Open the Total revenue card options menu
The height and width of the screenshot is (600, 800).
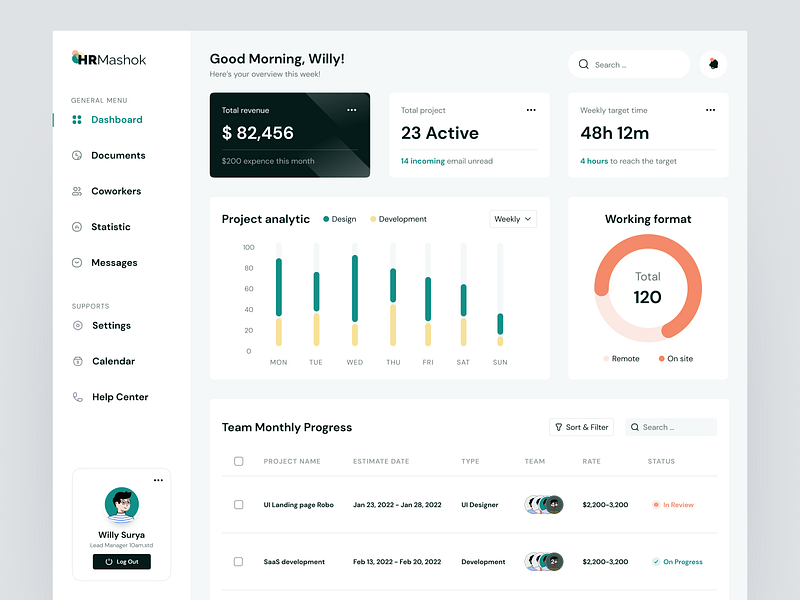coord(351,109)
